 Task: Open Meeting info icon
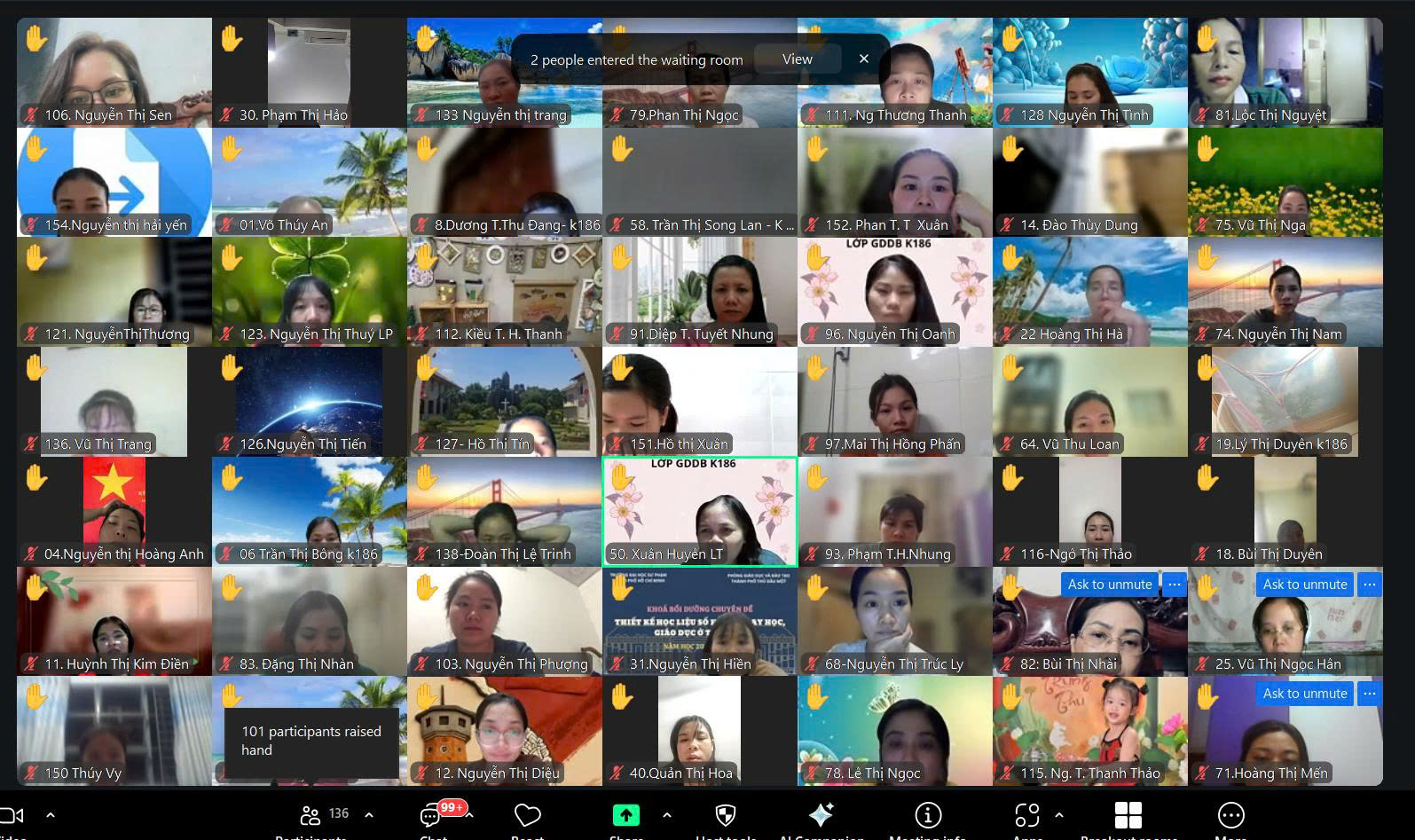[x=928, y=815]
